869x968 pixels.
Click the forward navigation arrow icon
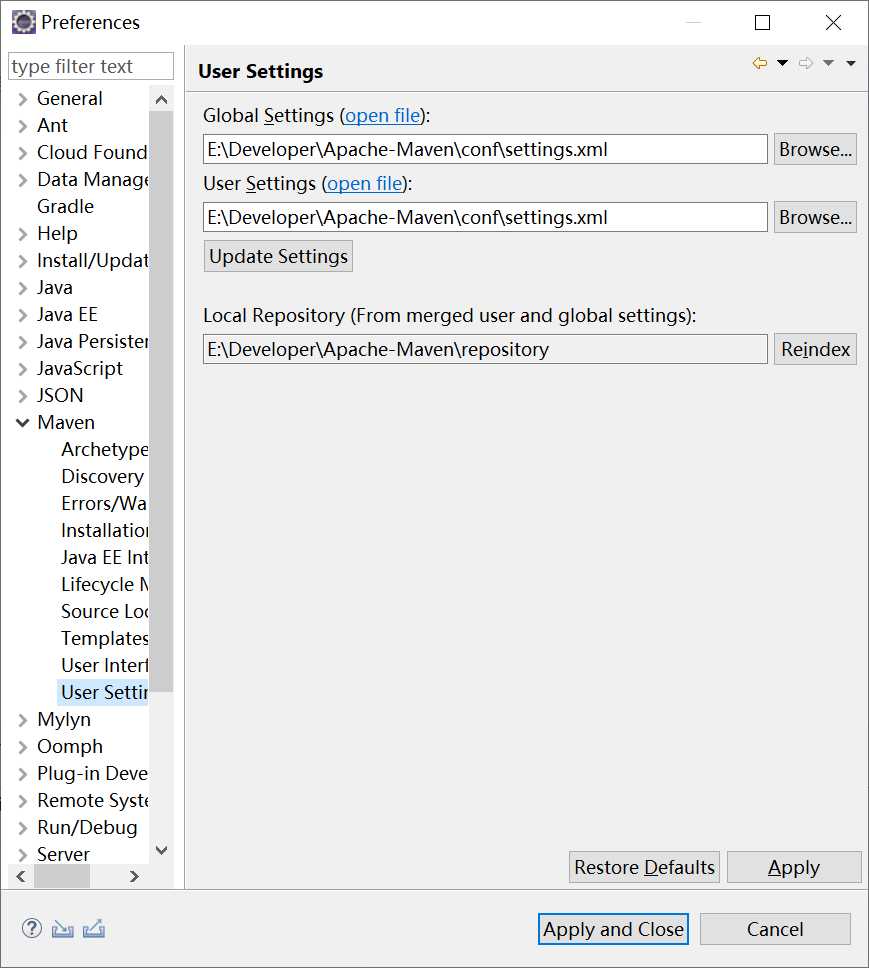pos(806,63)
